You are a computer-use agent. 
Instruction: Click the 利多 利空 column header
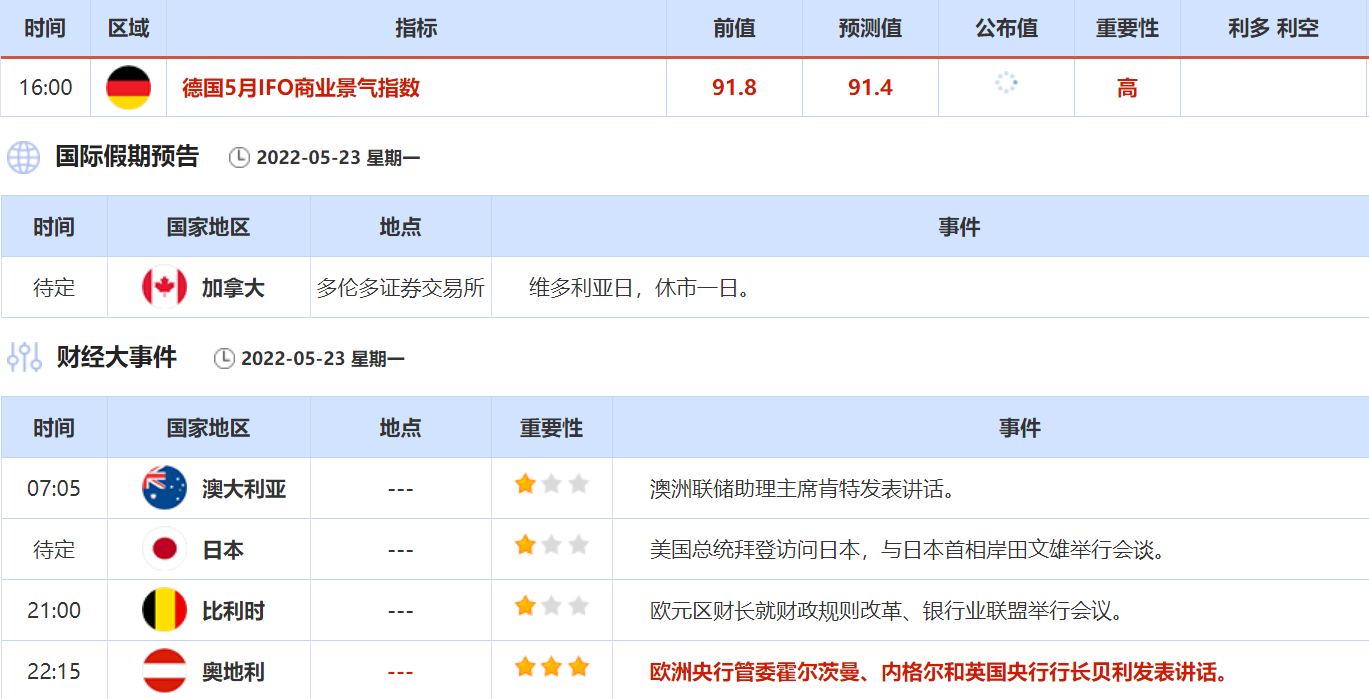(1273, 29)
